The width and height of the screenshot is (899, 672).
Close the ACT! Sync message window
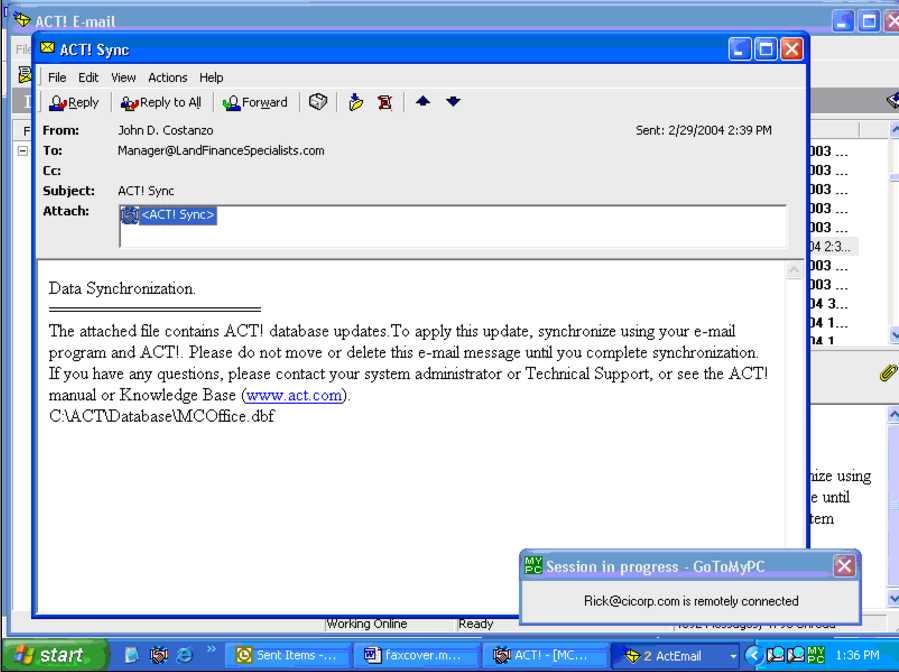click(x=792, y=49)
